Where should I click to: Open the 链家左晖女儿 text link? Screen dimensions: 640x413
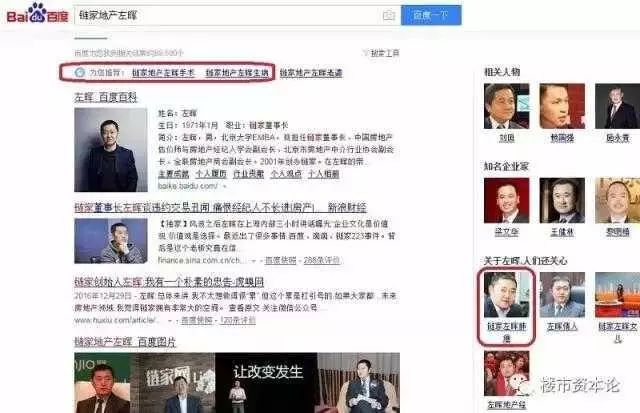(x=618, y=332)
